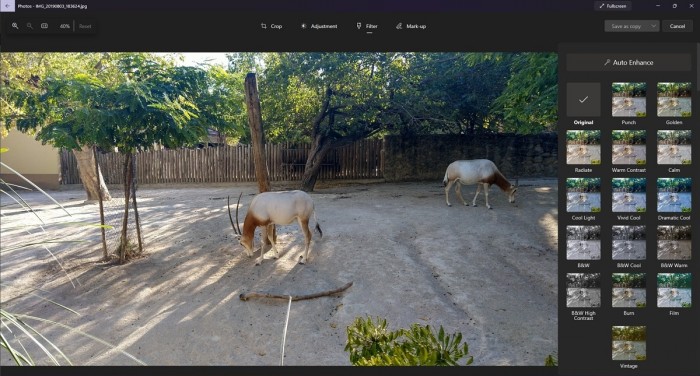This screenshot has width=700, height=376.
Task: Expand the Save as copy dropdown arrow
Action: (x=654, y=26)
